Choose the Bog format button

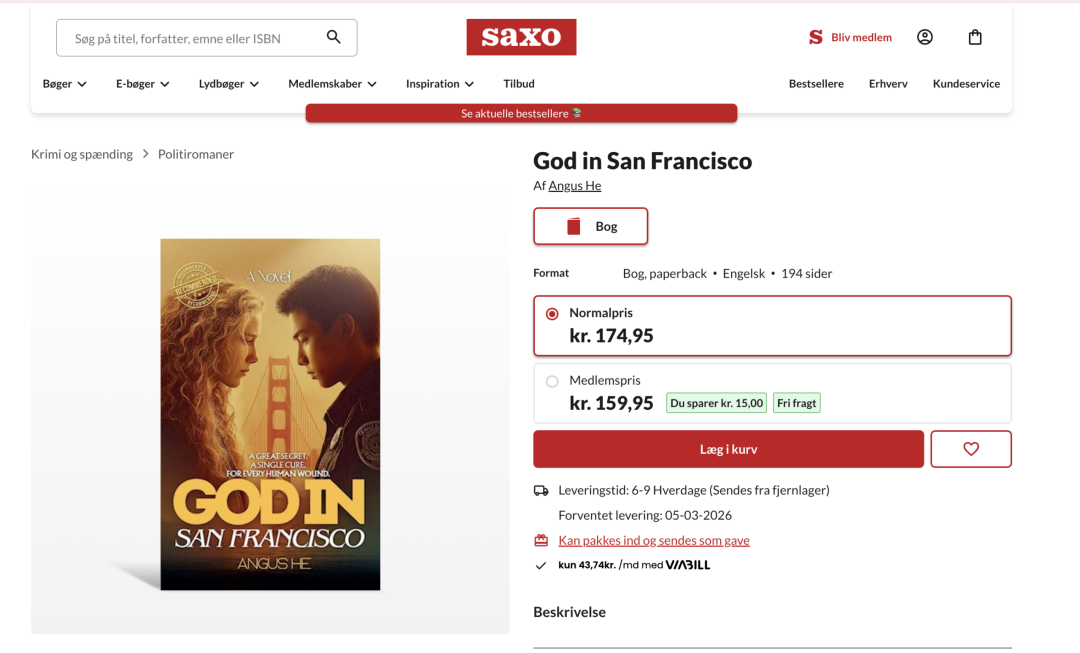point(591,226)
